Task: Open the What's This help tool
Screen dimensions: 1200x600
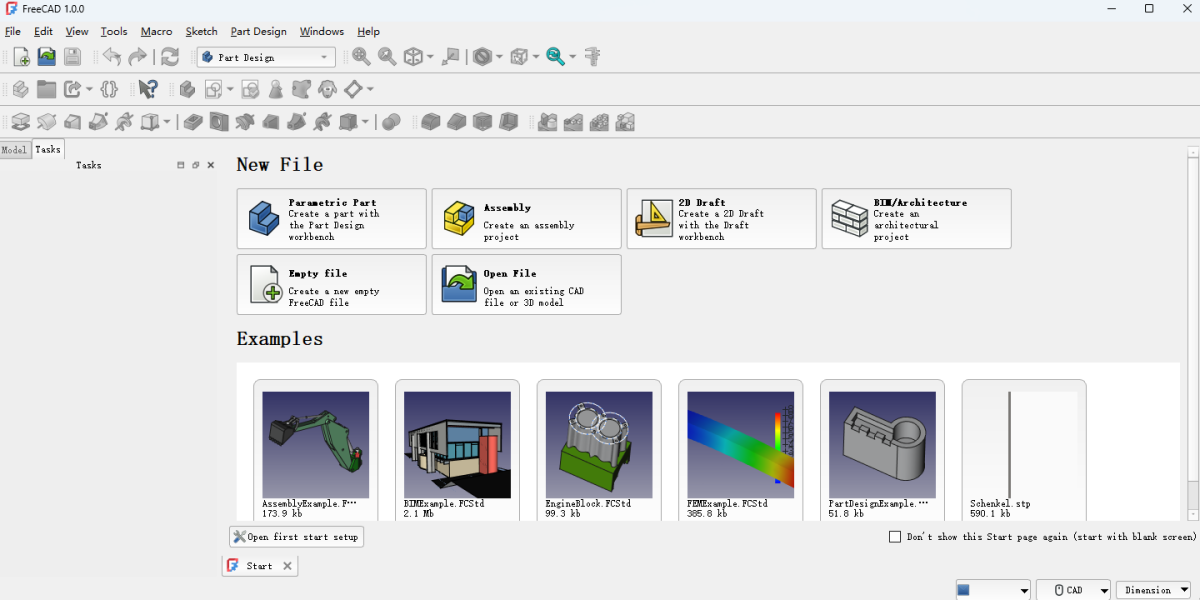Action: [x=147, y=90]
